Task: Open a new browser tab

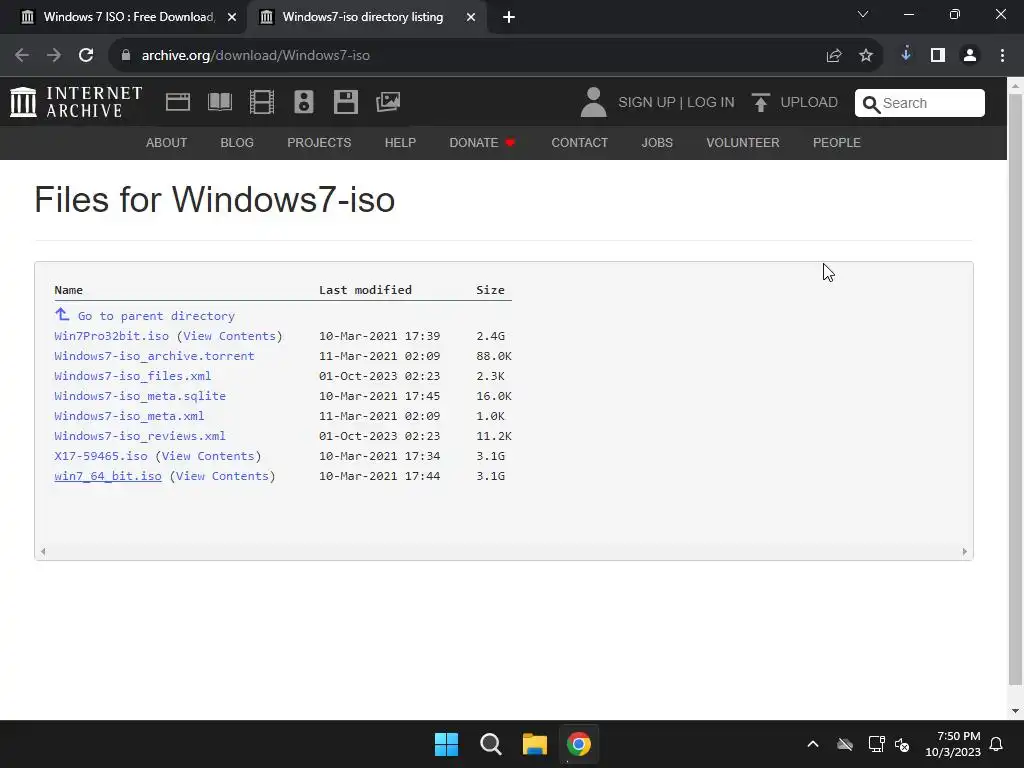Action: [x=509, y=18]
